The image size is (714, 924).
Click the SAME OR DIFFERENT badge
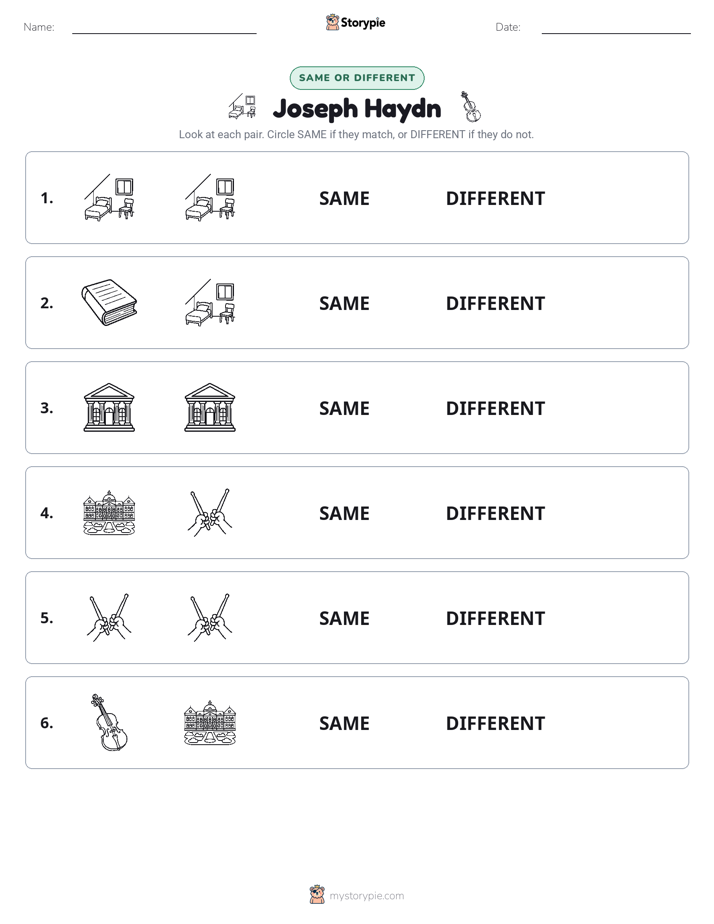(357, 78)
